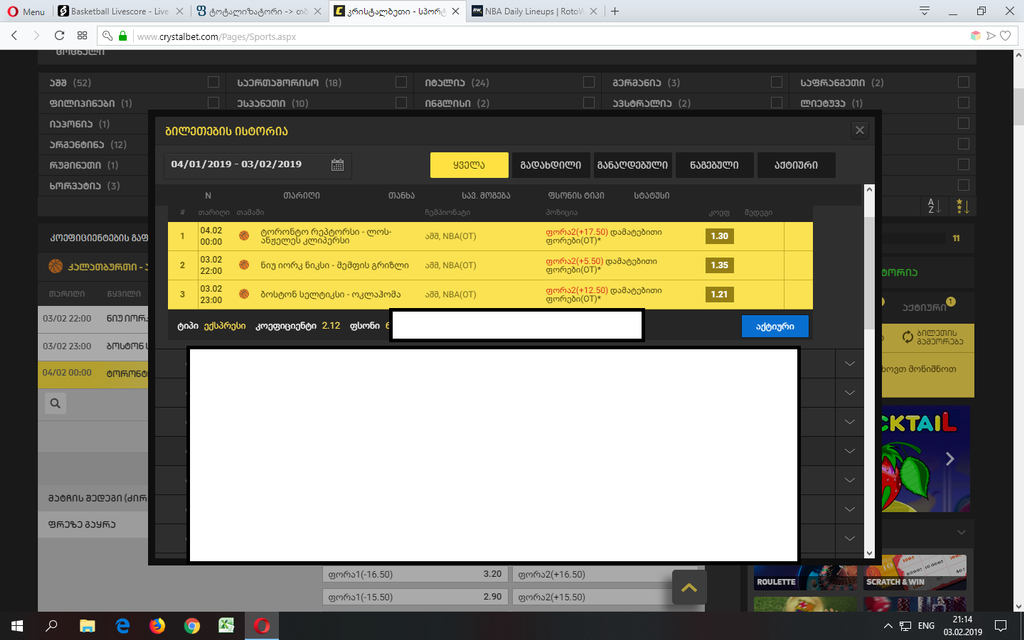Switch to ტოტალიზატორი browser tab
1024x640 pixels.
click(x=259, y=11)
